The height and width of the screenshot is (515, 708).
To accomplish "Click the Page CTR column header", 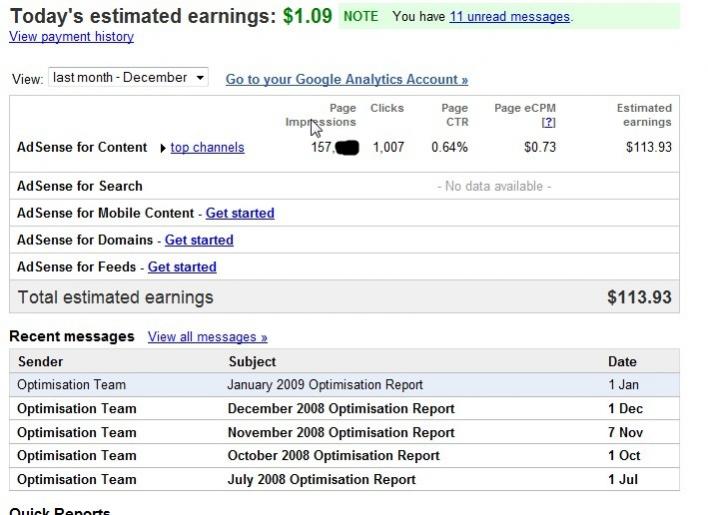I will tap(455, 115).
